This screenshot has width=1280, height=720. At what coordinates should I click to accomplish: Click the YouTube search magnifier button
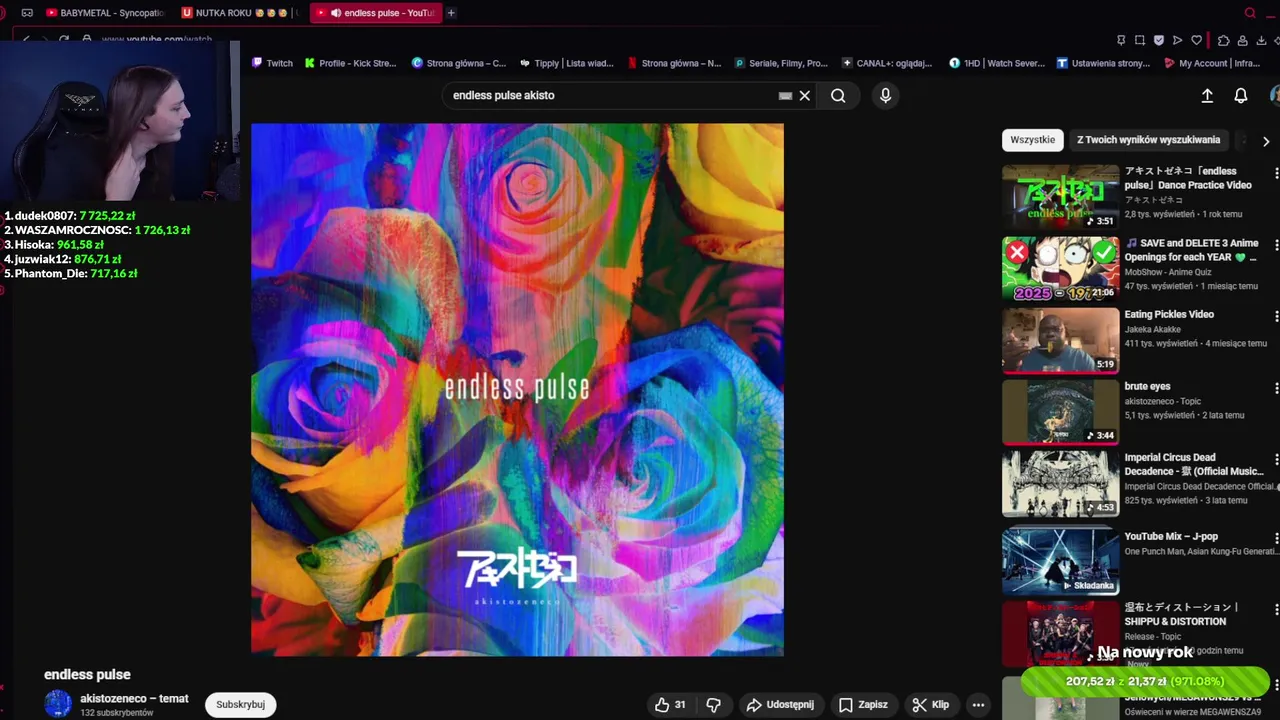838,96
